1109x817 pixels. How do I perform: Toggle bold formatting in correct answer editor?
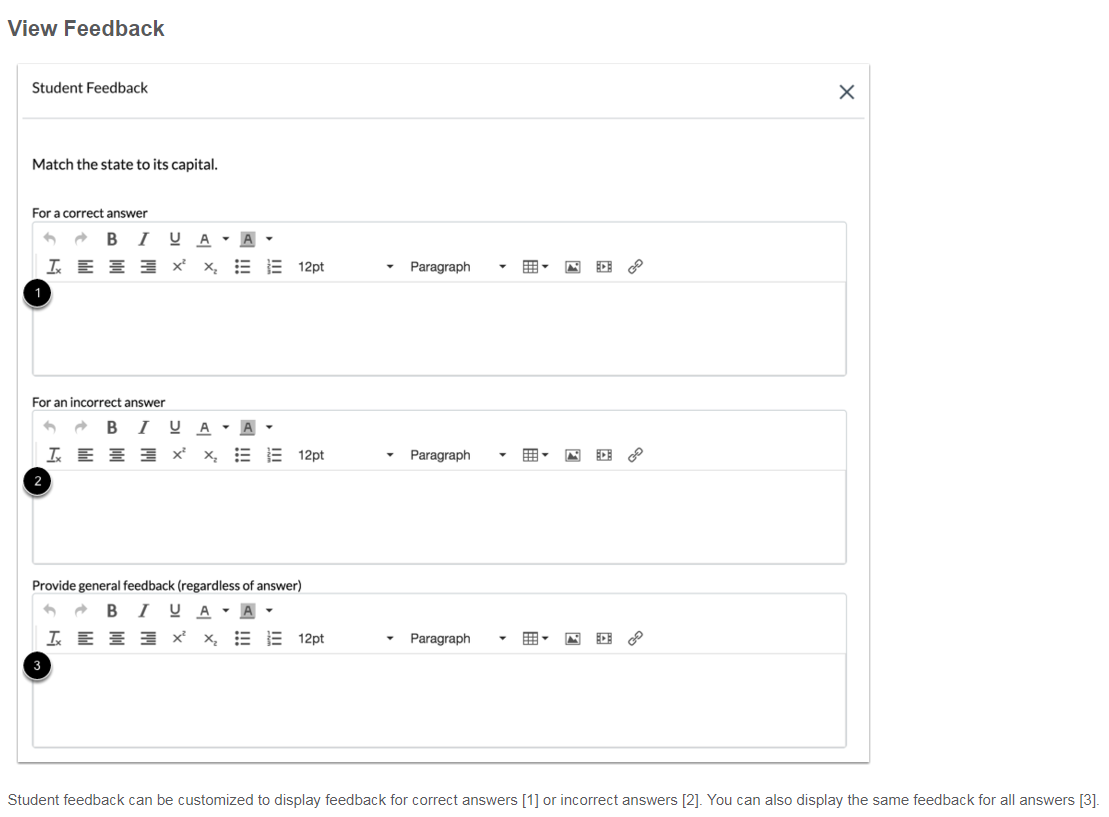tap(111, 238)
